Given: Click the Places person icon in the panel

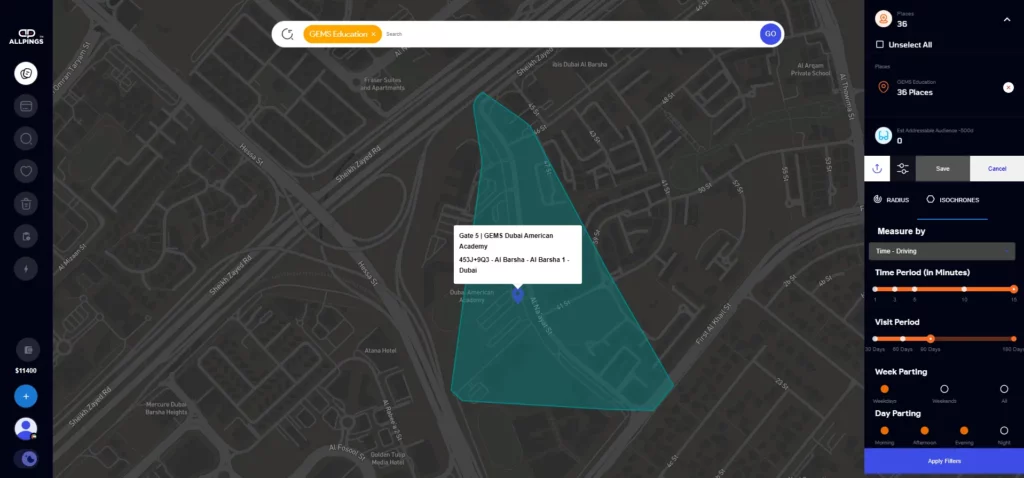Looking at the screenshot, I should tap(883, 19).
